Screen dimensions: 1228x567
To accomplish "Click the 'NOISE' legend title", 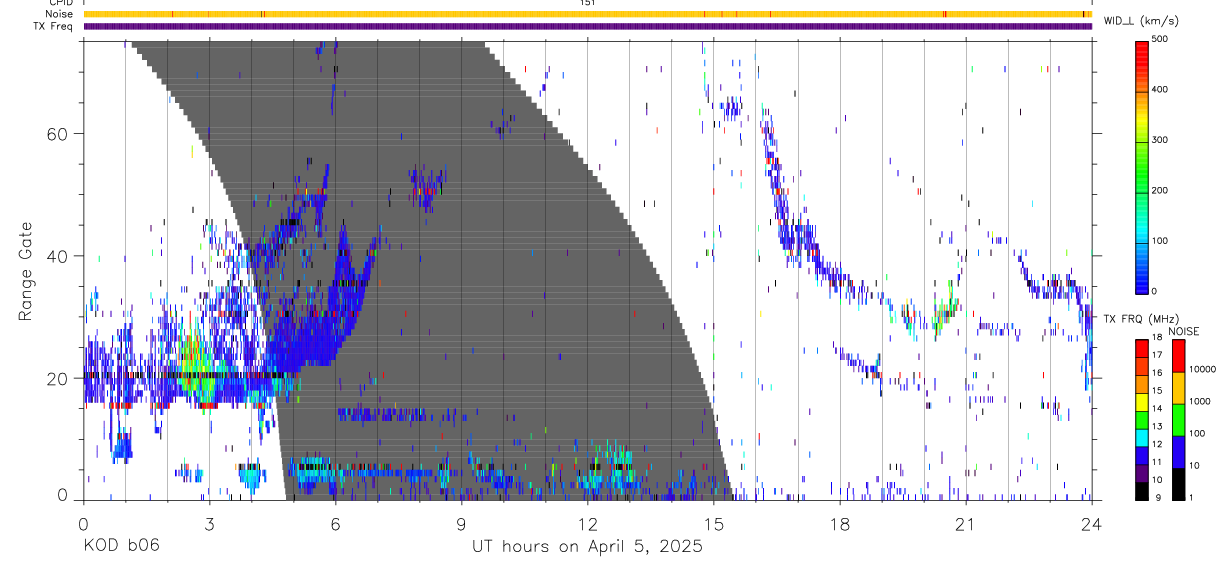I will point(1184,331).
